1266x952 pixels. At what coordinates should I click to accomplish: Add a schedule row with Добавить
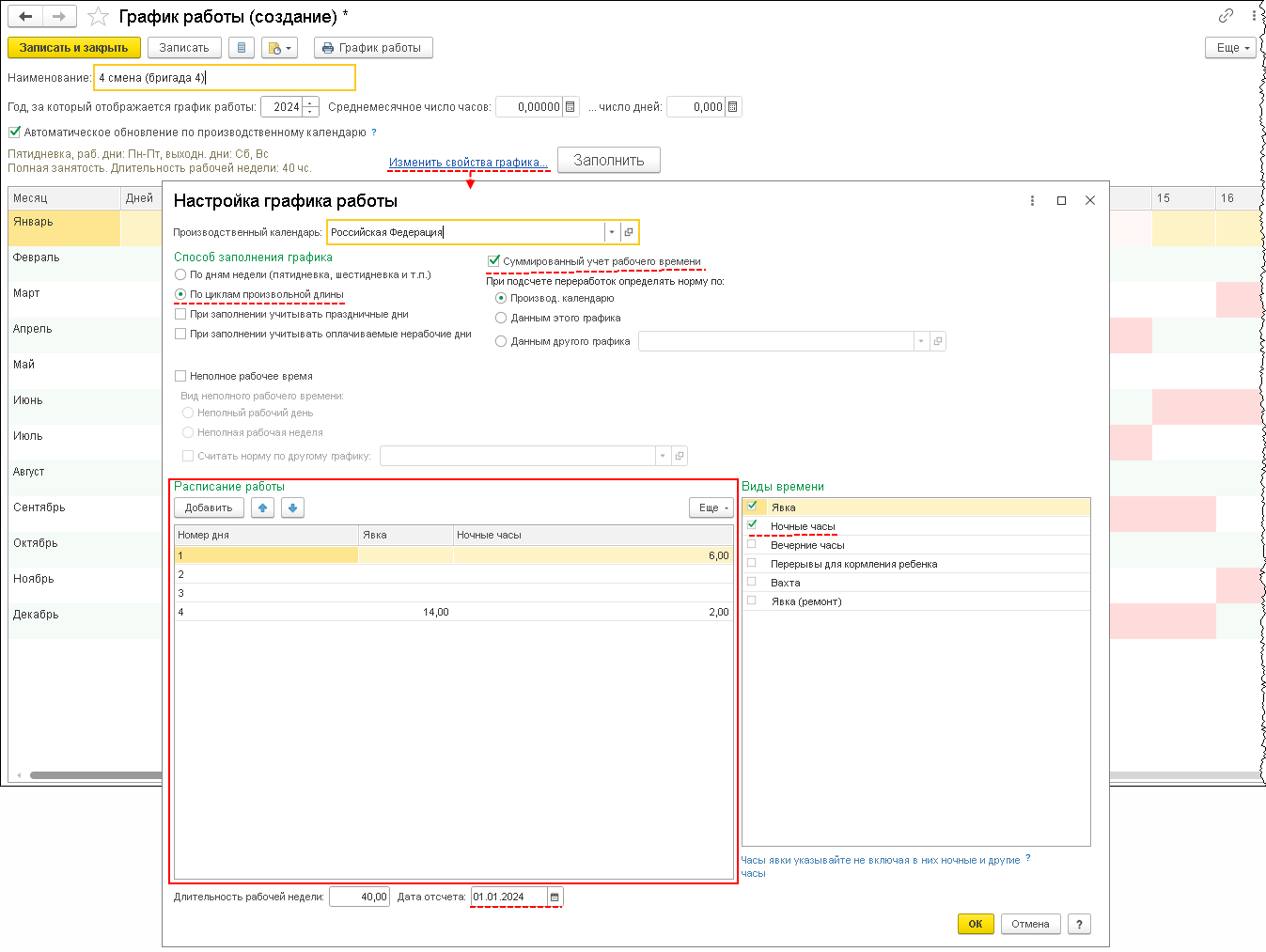209,507
